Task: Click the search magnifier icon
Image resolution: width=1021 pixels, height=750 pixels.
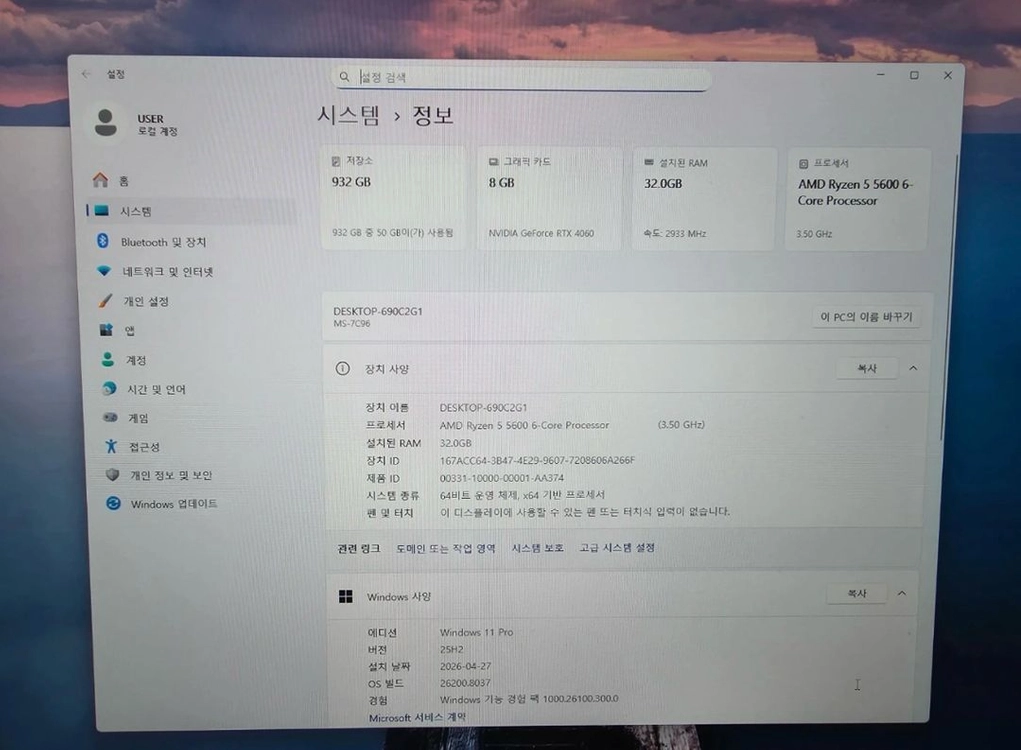Action: [x=344, y=77]
